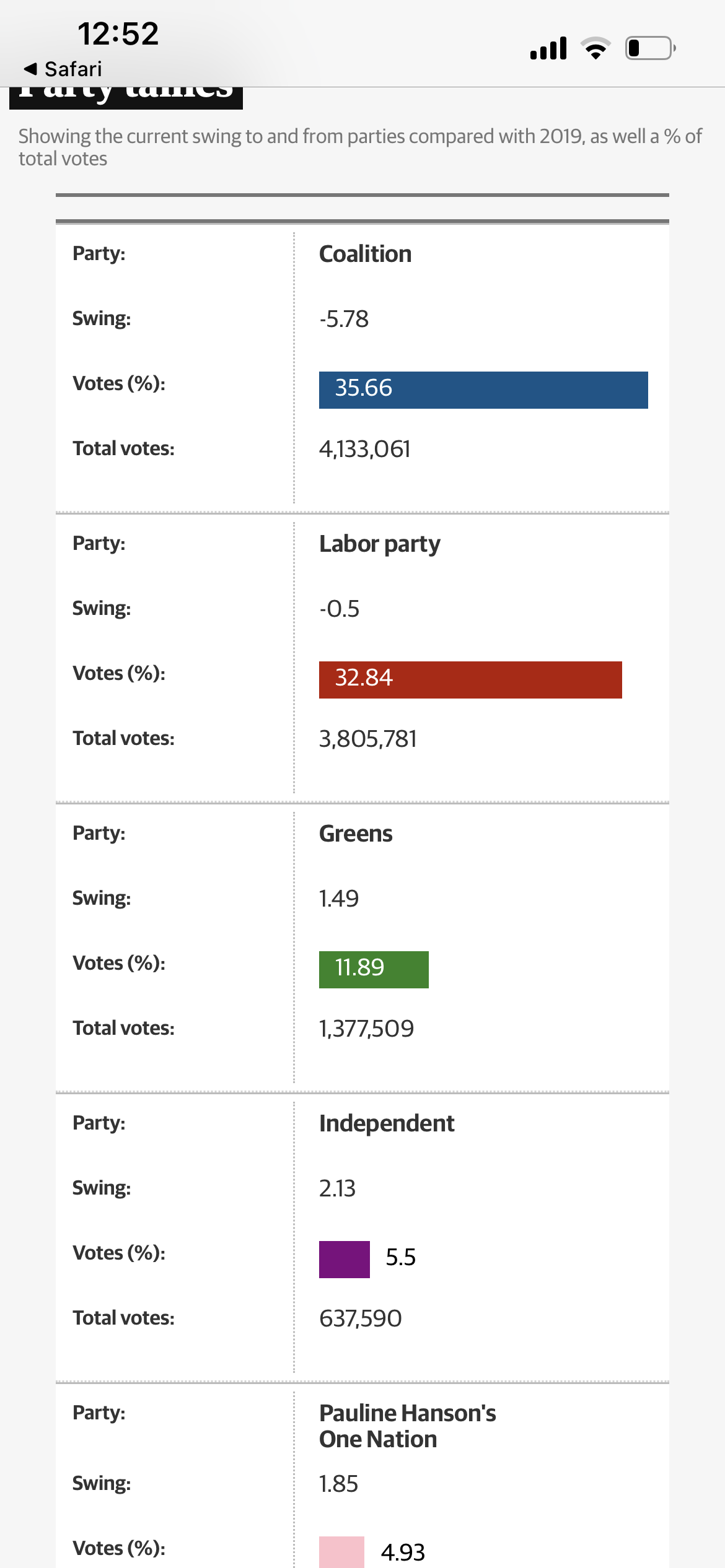The height and width of the screenshot is (1568, 725).
Task: Tap the 12:52 clock in status bar
Action: pyautogui.click(x=118, y=33)
